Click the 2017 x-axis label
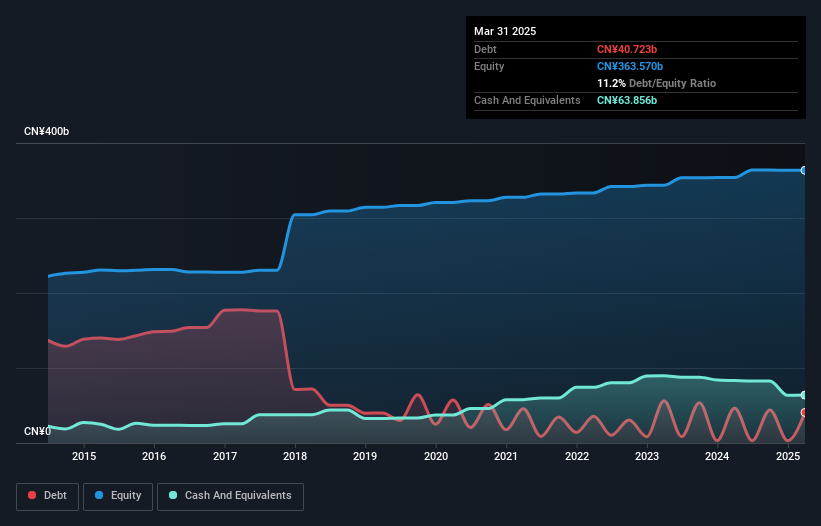This screenshot has height=526, width=821. (x=225, y=456)
